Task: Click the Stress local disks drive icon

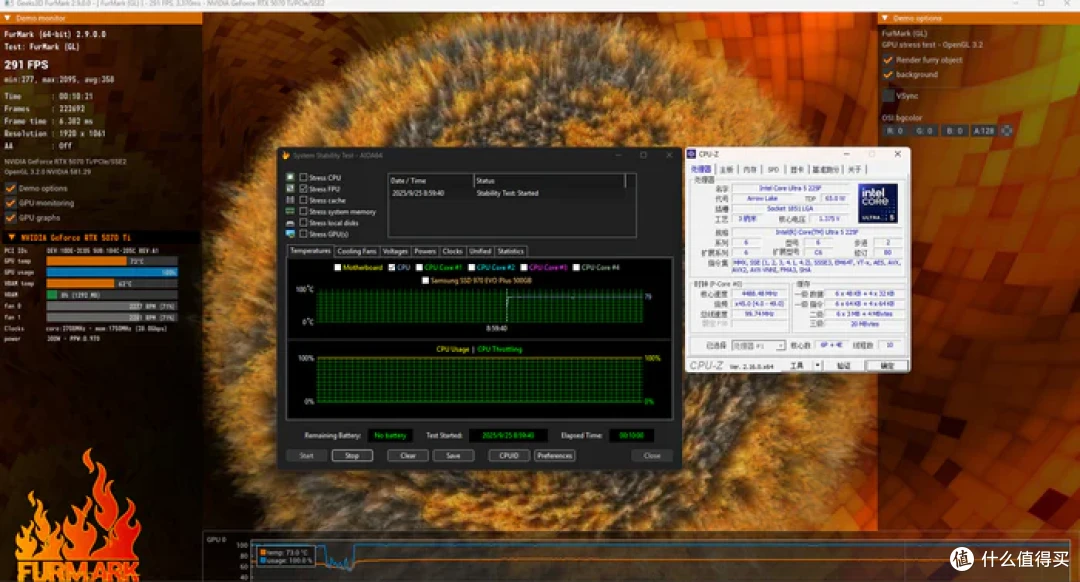Action: 290,222
